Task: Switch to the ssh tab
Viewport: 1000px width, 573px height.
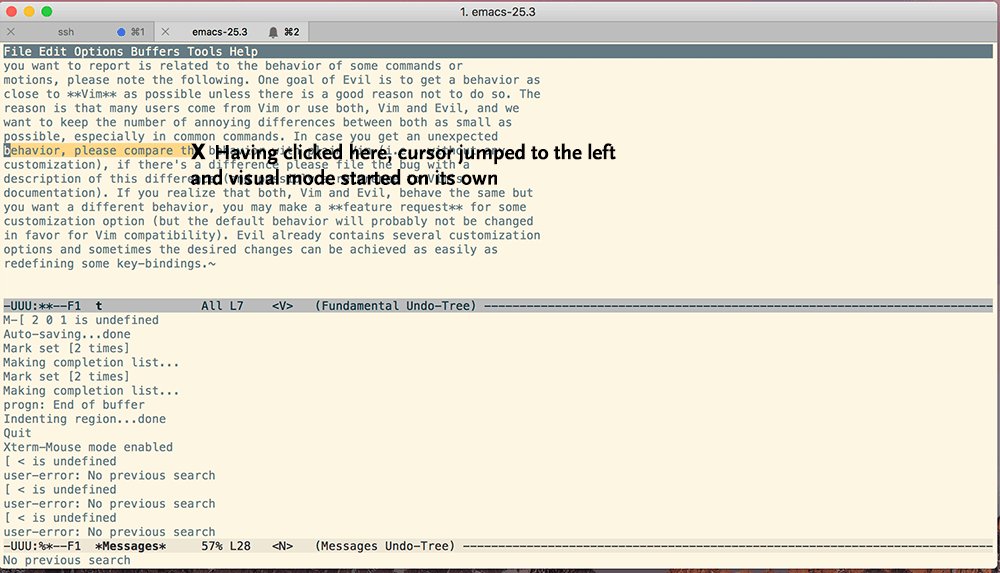Action: (x=66, y=32)
